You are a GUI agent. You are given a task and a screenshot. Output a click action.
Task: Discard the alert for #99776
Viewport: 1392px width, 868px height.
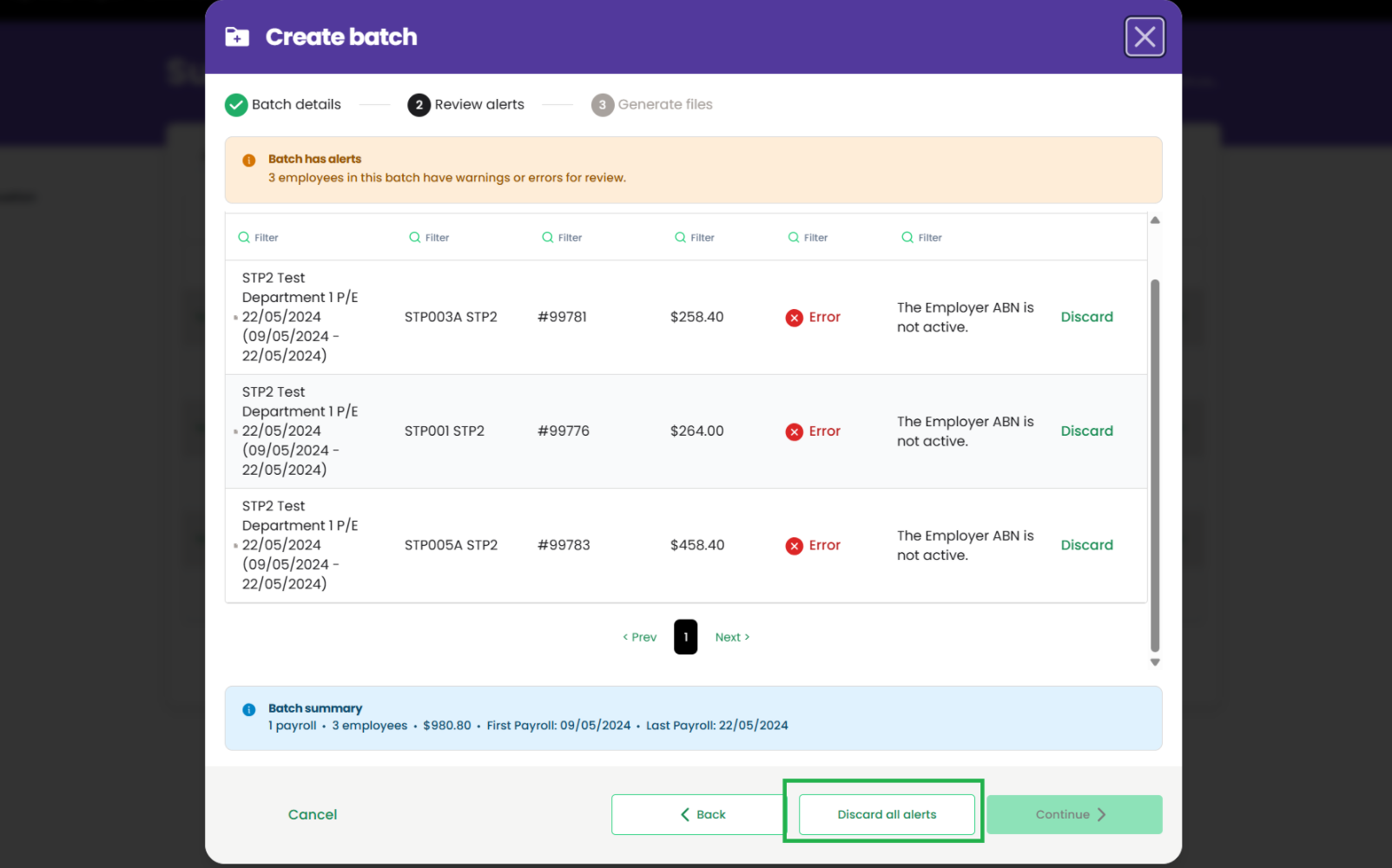tap(1086, 431)
